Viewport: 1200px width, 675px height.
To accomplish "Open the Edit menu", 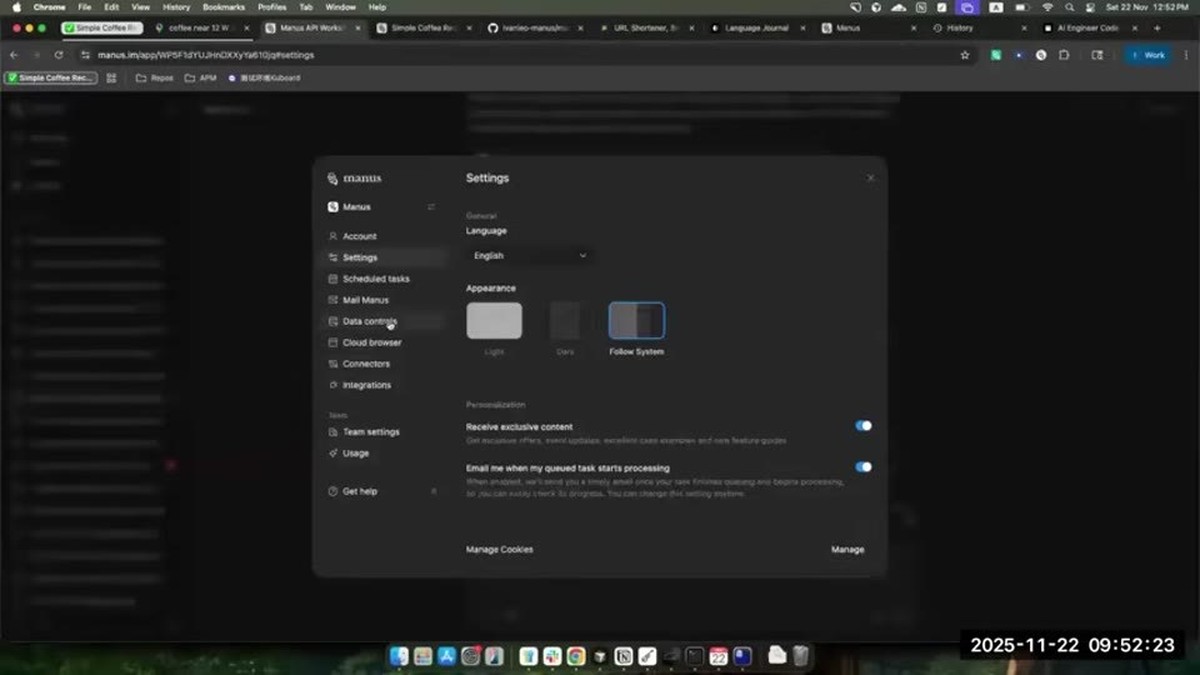I will 111,7.
